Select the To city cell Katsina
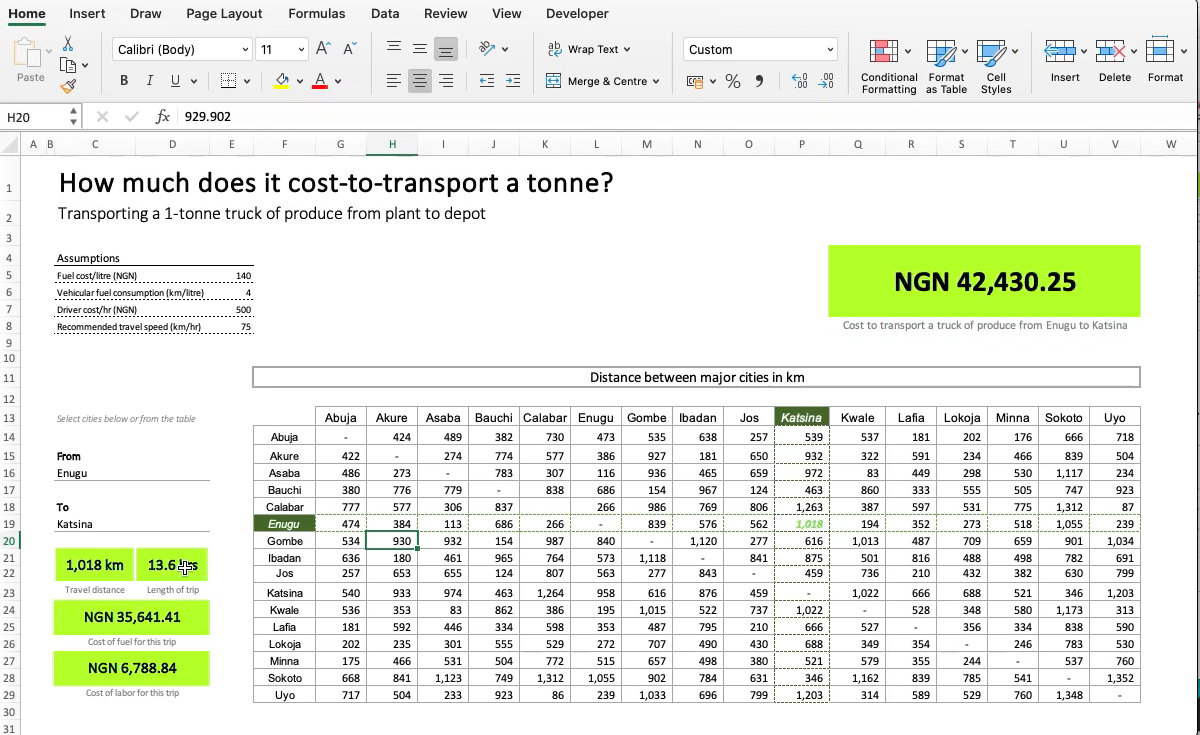Viewport: 1200px width, 735px height. click(x=133, y=524)
